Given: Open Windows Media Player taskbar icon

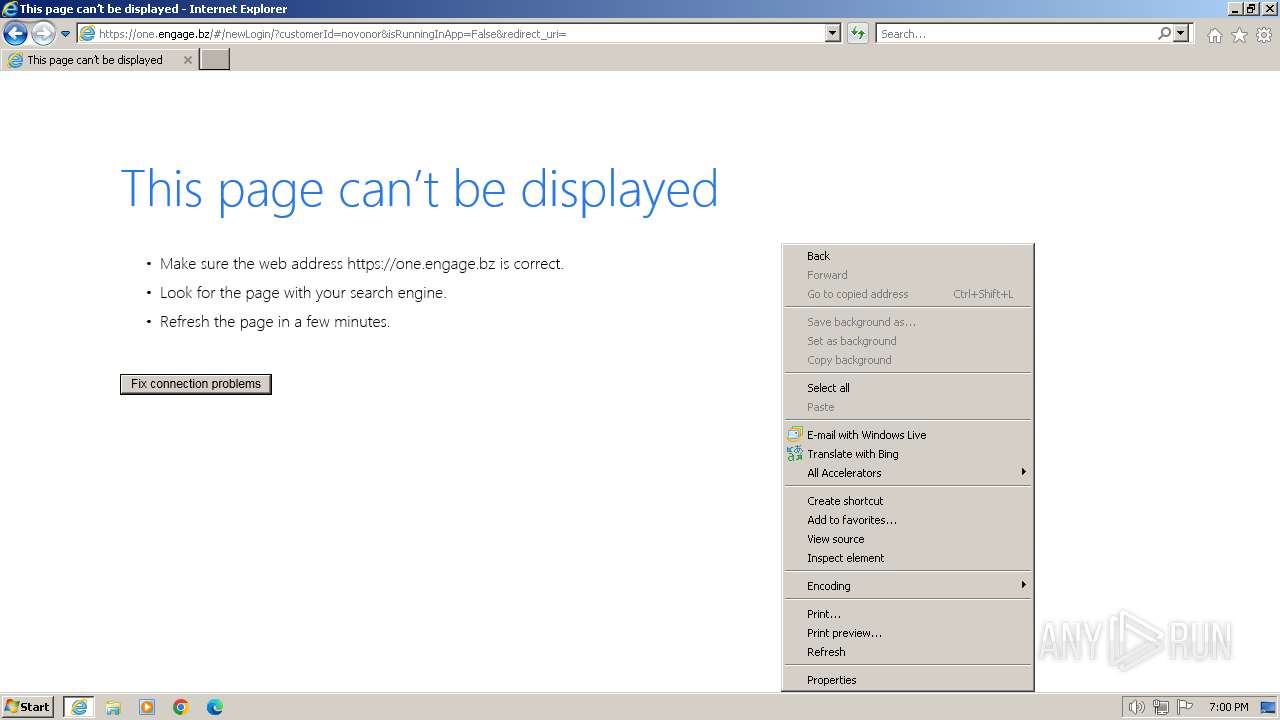Looking at the screenshot, I should [x=147, y=707].
